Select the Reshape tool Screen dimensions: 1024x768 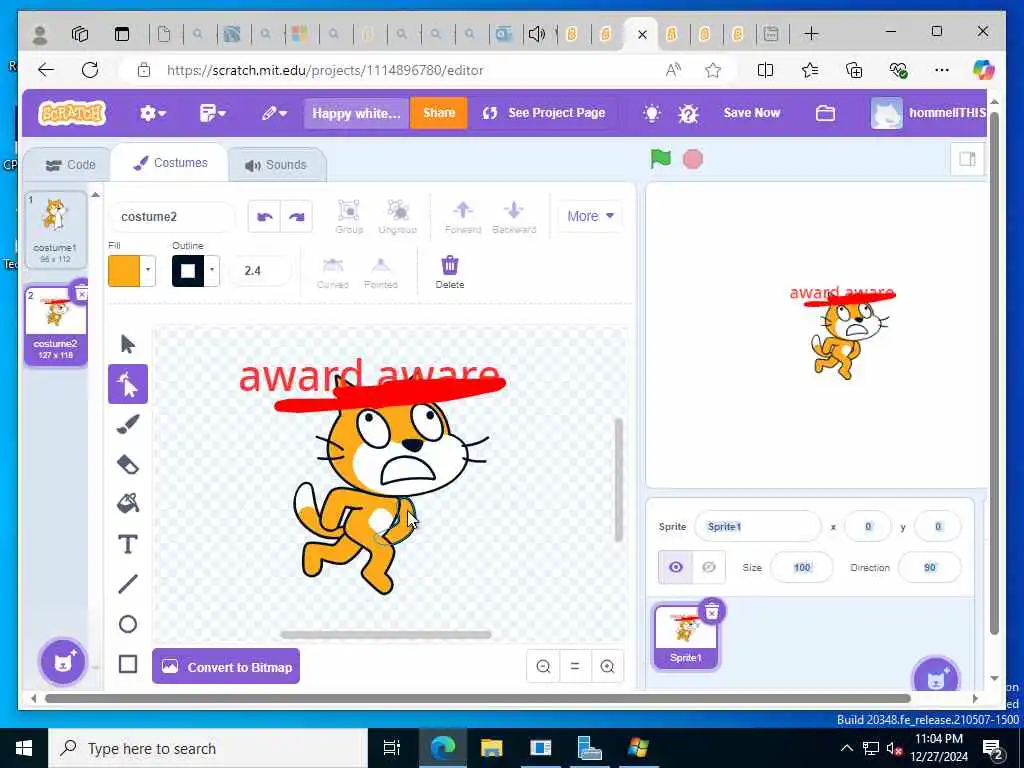coord(127,384)
